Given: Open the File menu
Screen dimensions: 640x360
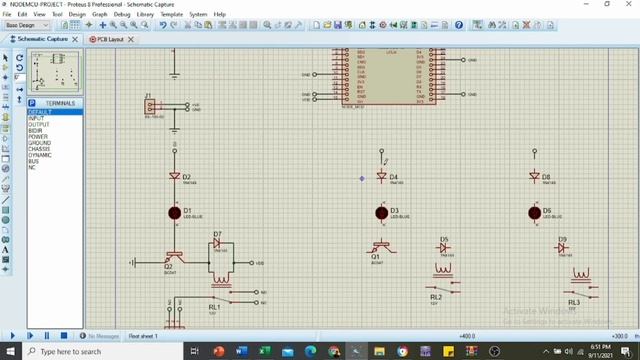Looking at the screenshot, I should (x=7, y=14).
